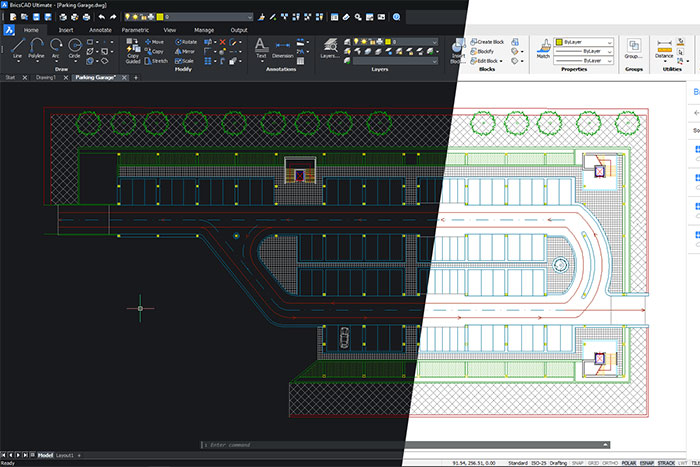Expand the Text tool dropdown arrow
The image size is (700, 467).
(261, 61)
